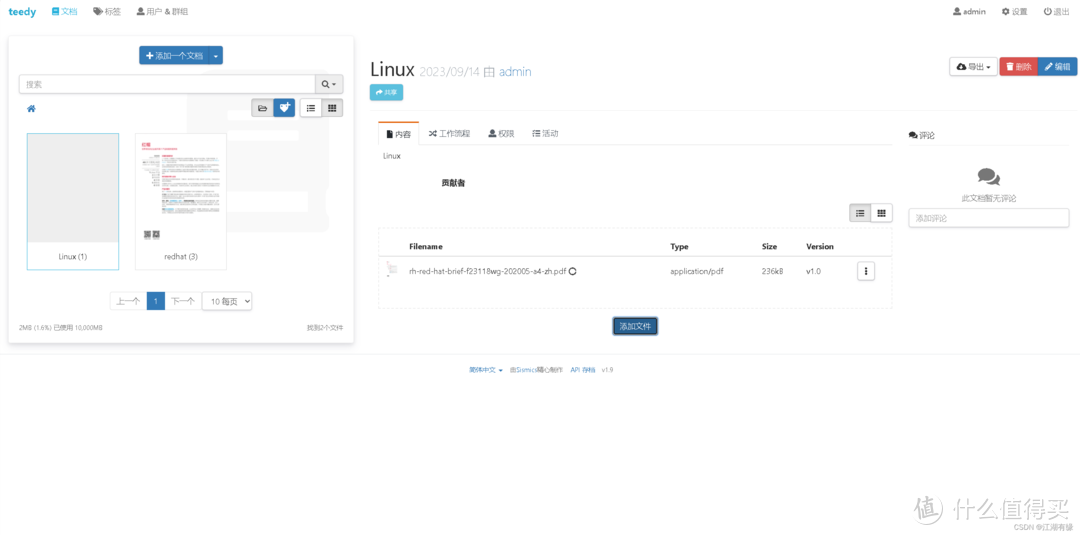
Task: Select the Linux (1) document card
Action: (x=73, y=201)
